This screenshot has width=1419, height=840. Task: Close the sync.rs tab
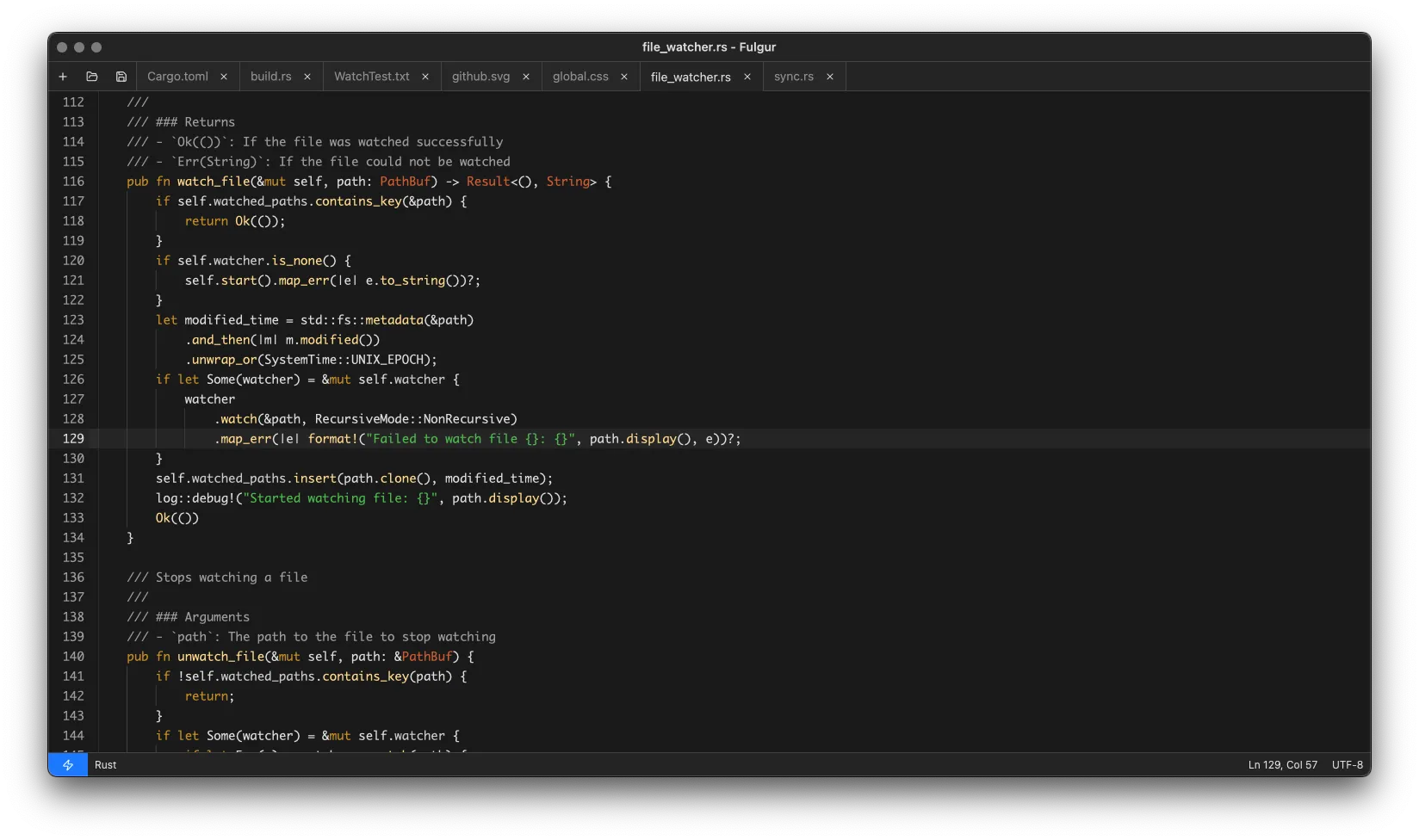[x=830, y=77]
